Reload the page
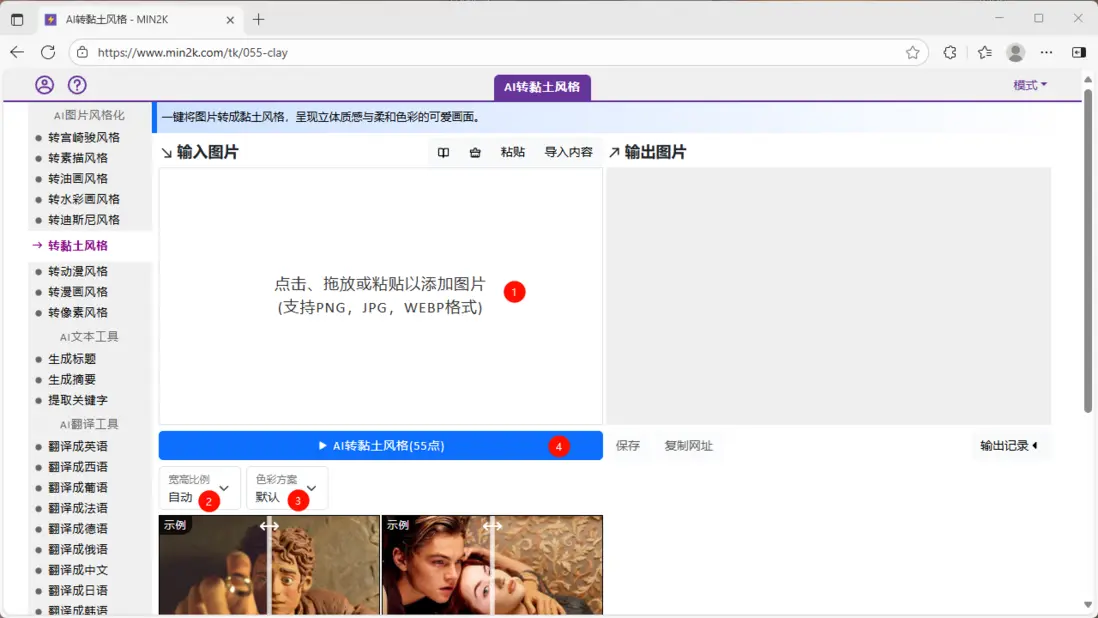The height and width of the screenshot is (618, 1098). (x=48, y=52)
